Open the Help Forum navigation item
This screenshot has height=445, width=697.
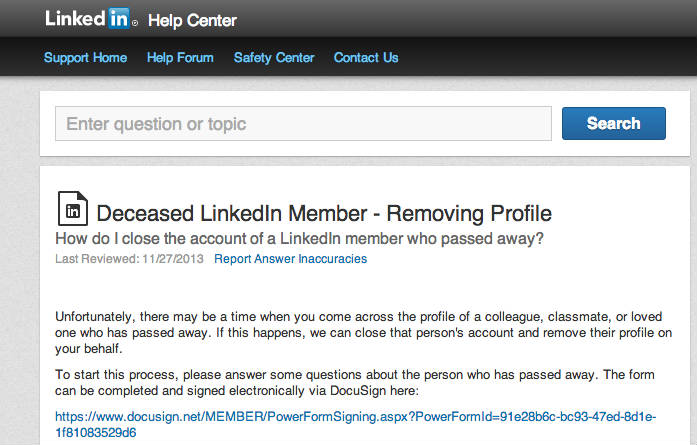pyautogui.click(x=180, y=57)
